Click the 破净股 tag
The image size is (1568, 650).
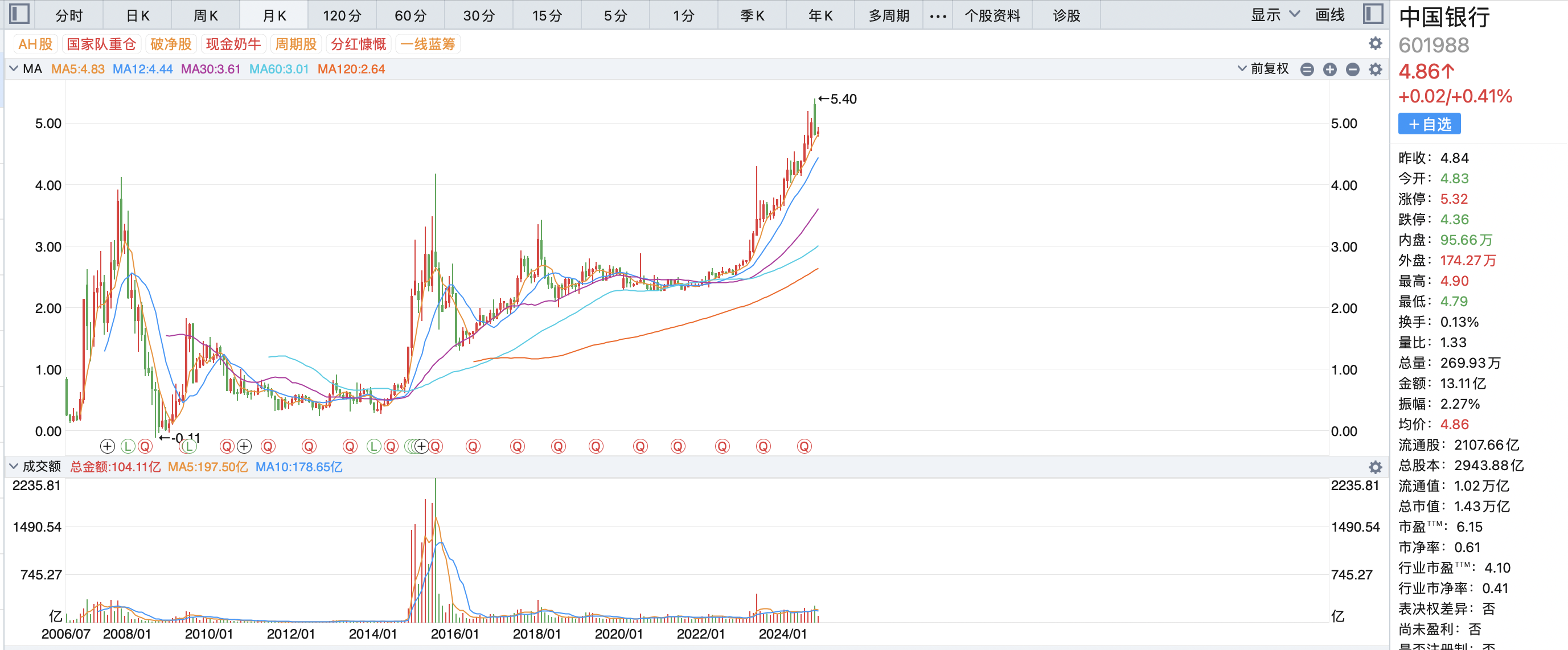pyautogui.click(x=170, y=44)
